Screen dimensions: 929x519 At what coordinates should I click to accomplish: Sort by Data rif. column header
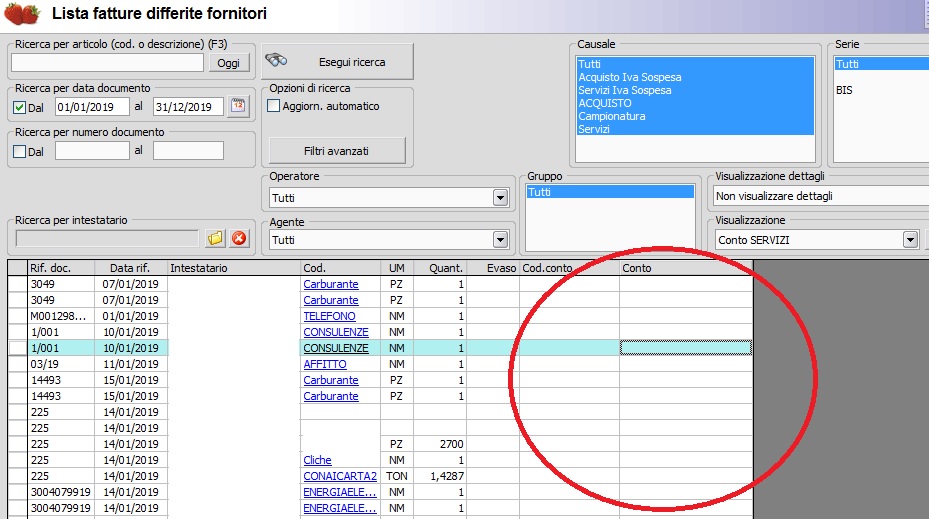point(131,268)
